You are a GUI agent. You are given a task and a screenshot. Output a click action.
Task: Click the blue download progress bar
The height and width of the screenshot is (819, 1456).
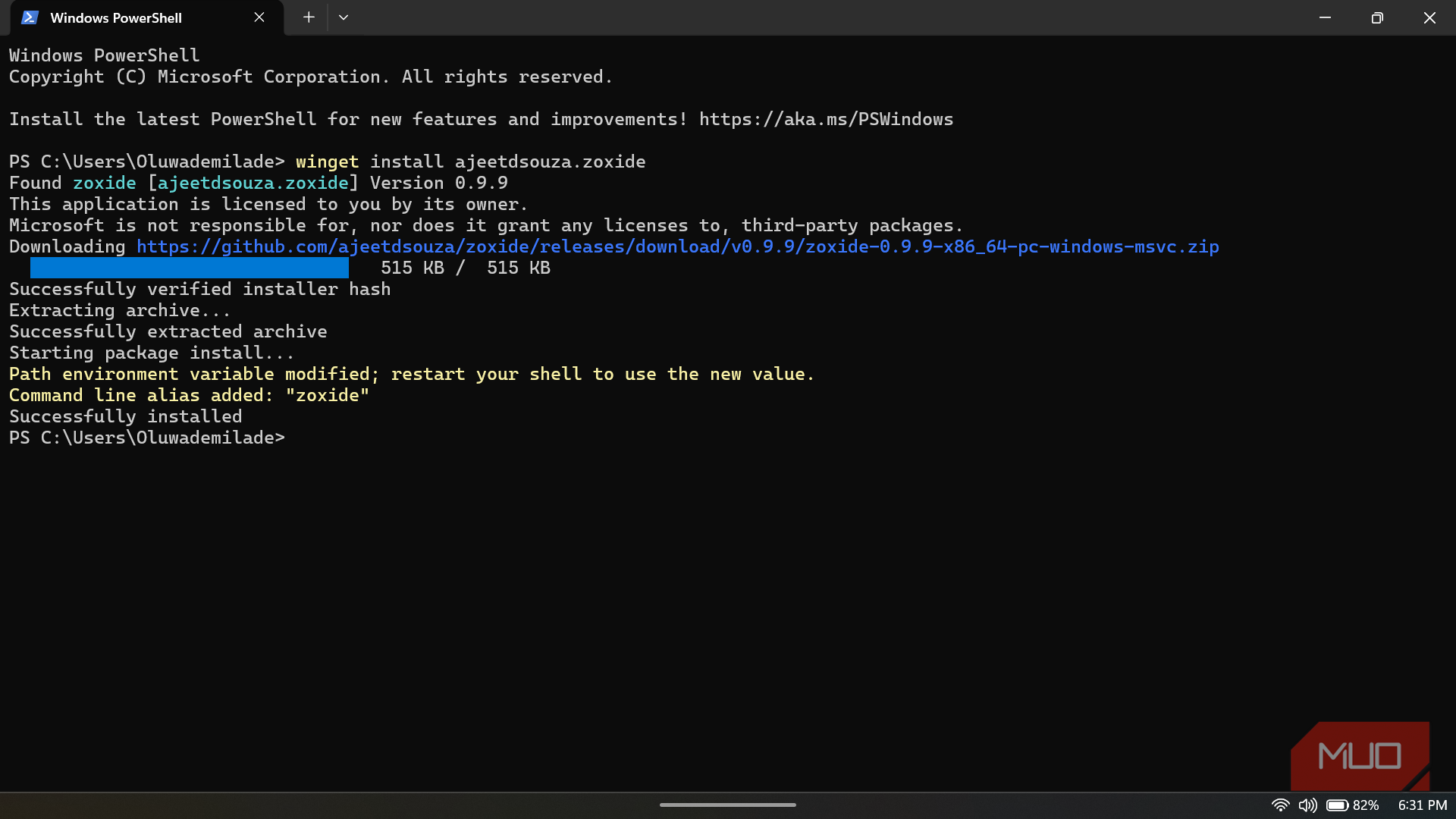coord(190,268)
